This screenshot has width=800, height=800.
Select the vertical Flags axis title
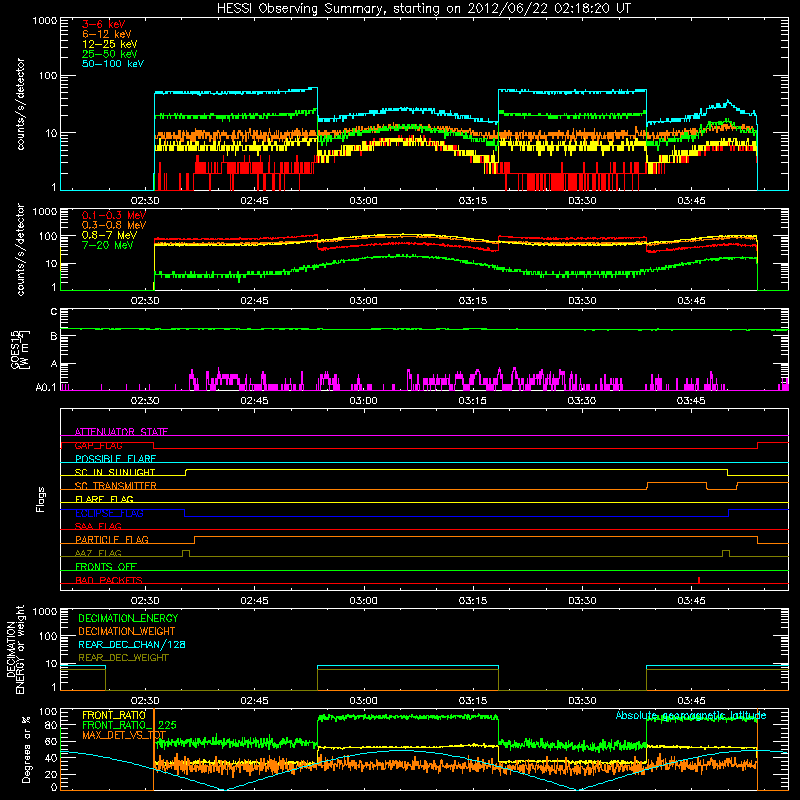(x=41, y=499)
